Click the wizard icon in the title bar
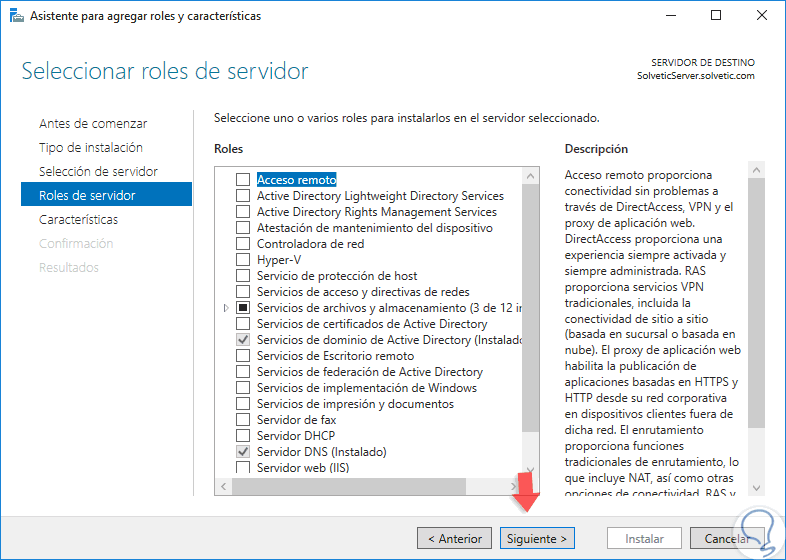 (17, 16)
